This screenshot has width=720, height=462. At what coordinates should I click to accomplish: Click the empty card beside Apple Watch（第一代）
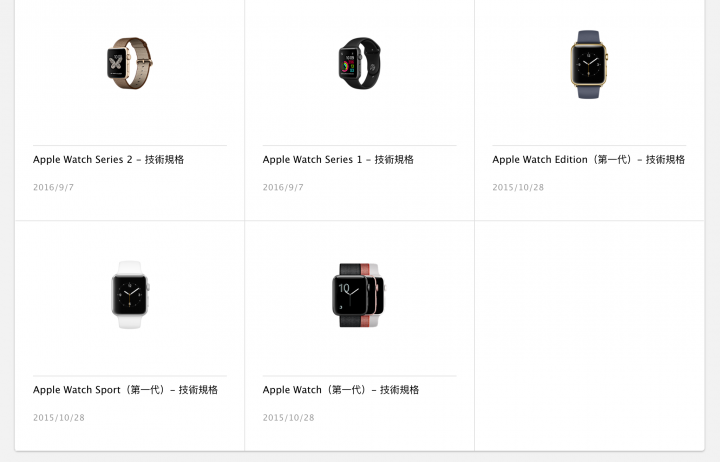pyautogui.click(x=589, y=336)
